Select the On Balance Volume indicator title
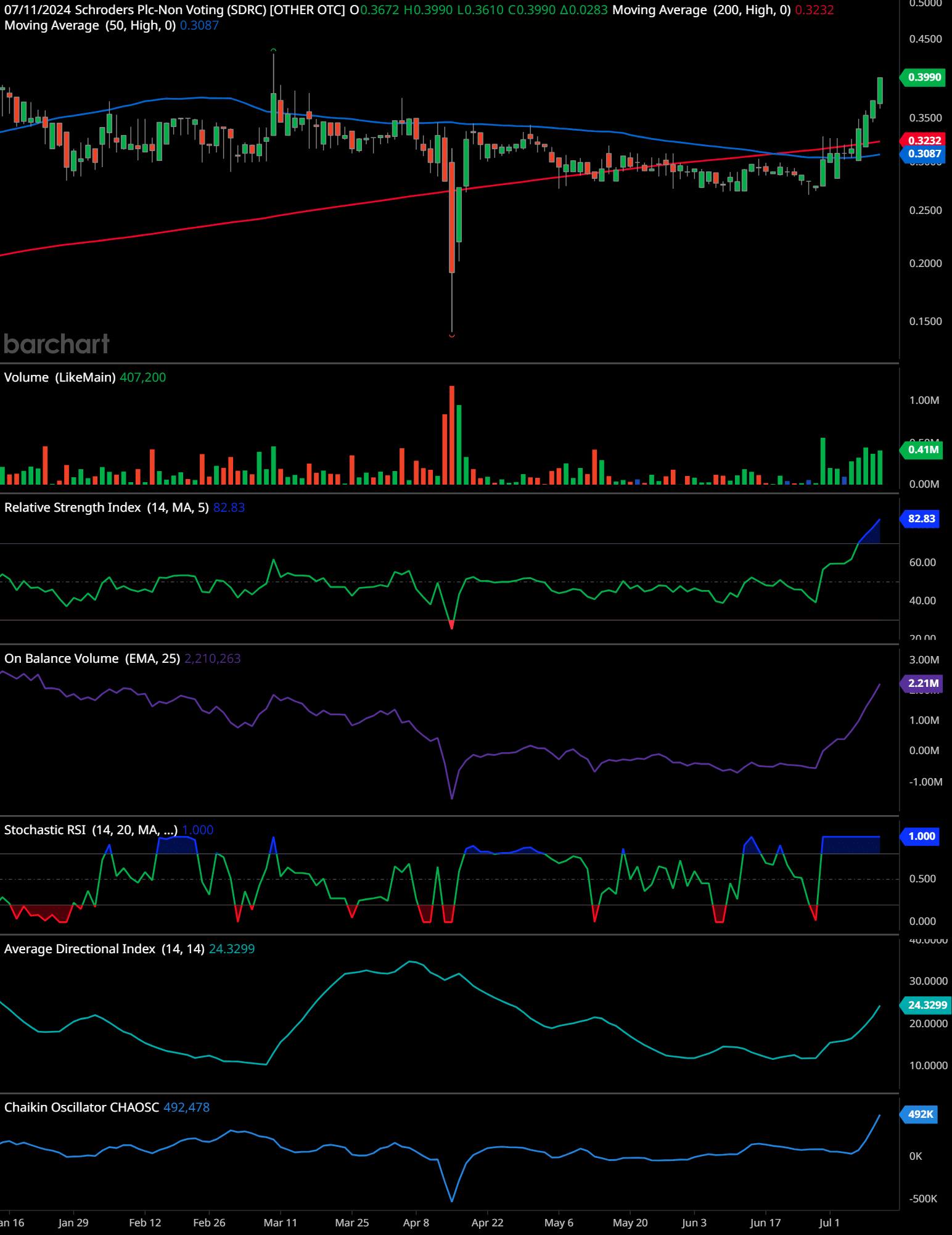The image size is (952, 1235). coord(92,659)
